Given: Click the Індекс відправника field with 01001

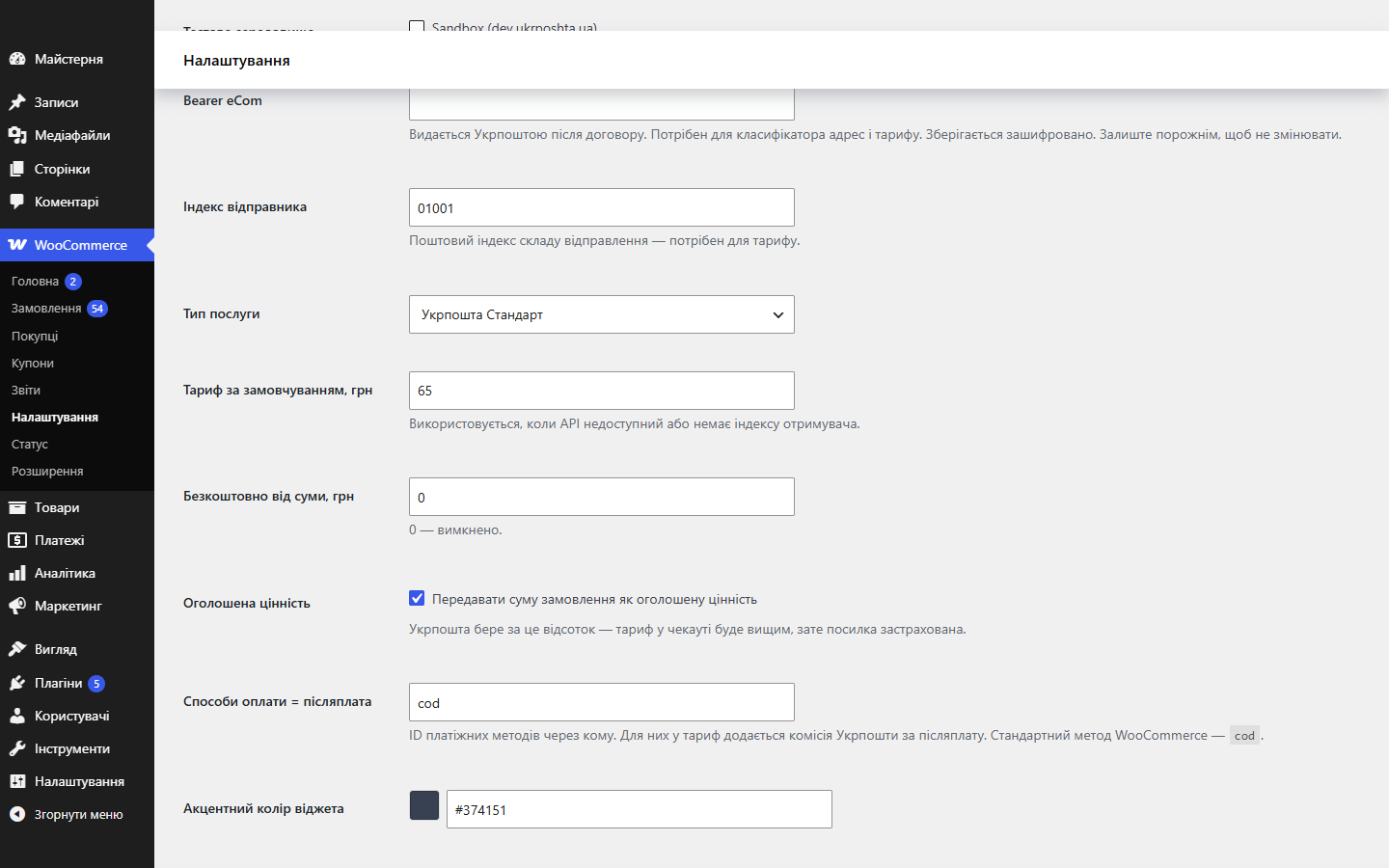Looking at the screenshot, I should (x=602, y=207).
